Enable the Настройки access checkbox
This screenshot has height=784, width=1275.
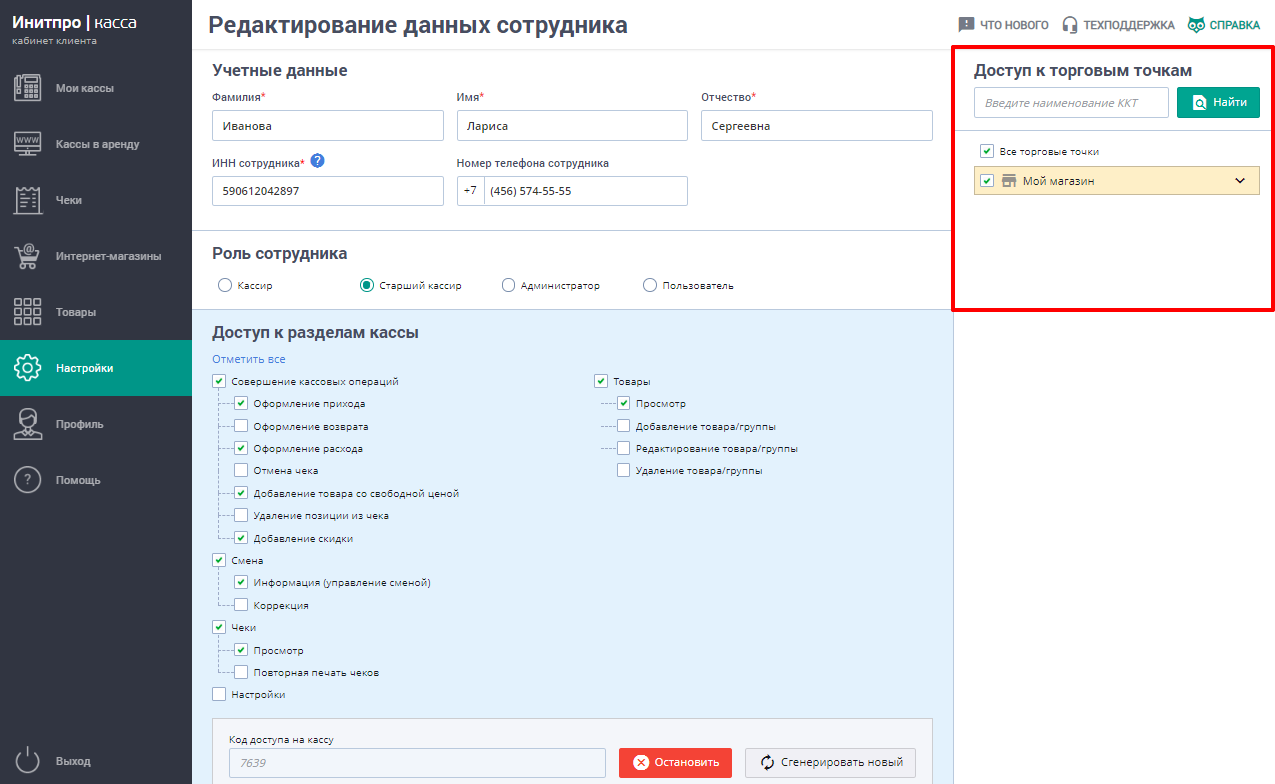tap(219, 695)
